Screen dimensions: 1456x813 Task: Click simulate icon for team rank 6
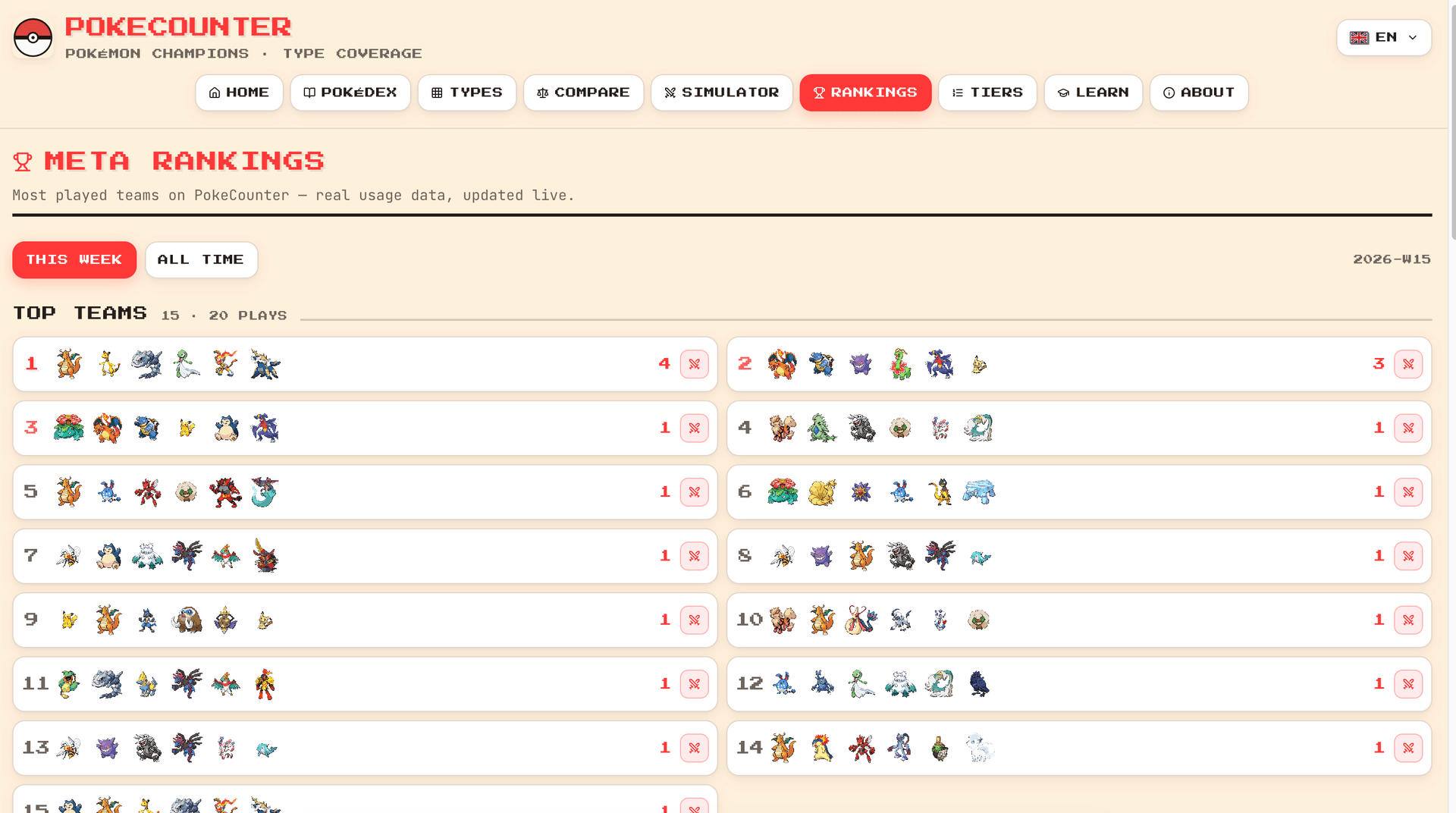(1408, 492)
